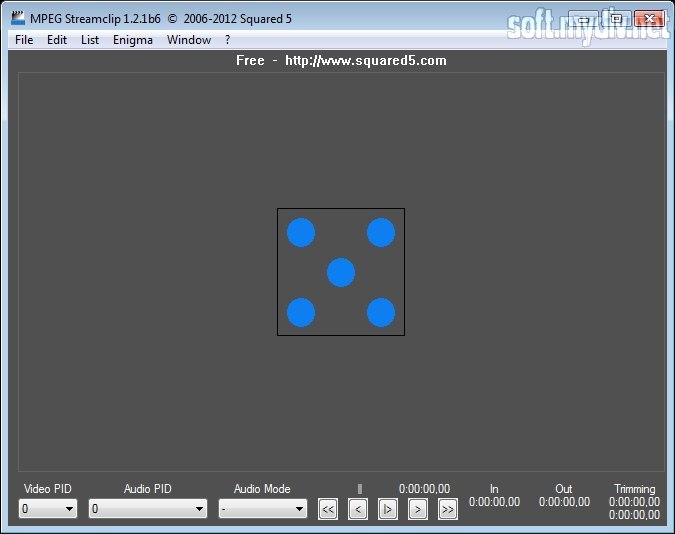Click the fast forward >> button
The width and height of the screenshot is (675, 534).
tap(448, 509)
